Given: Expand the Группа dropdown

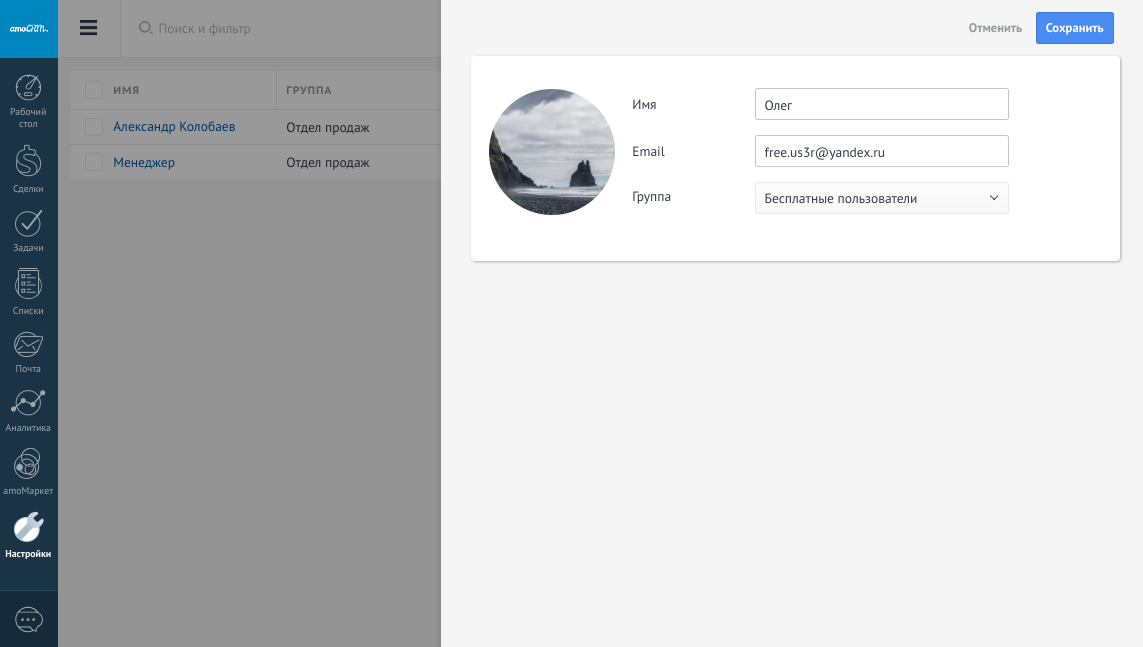Looking at the screenshot, I should 881,198.
